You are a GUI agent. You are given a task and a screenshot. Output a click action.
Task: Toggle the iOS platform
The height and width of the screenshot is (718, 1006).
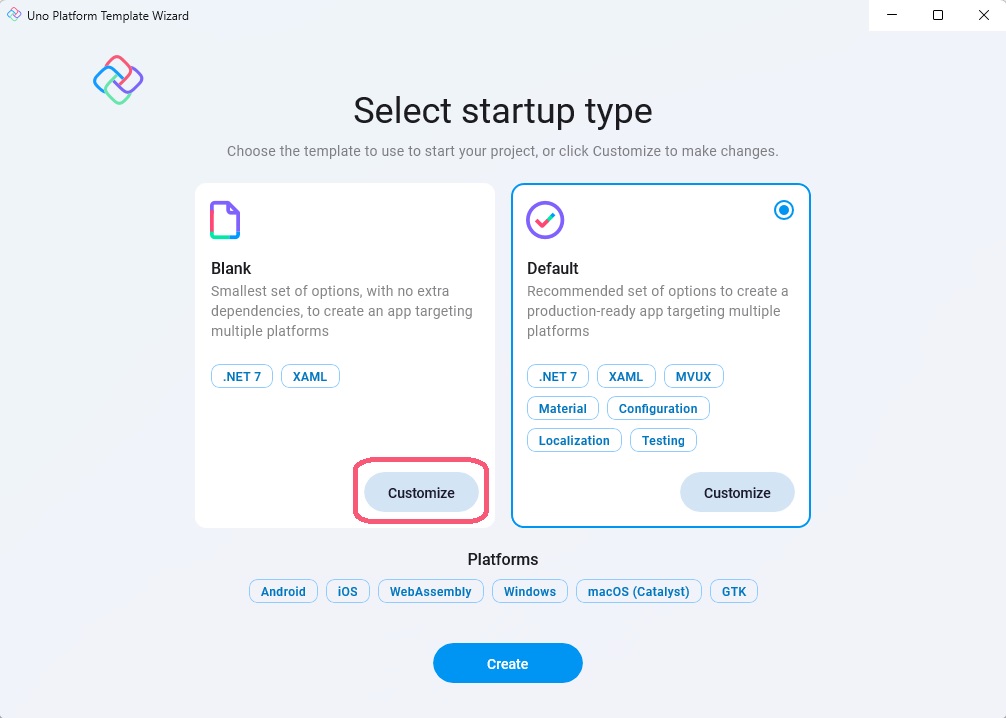(x=347, y=591)
